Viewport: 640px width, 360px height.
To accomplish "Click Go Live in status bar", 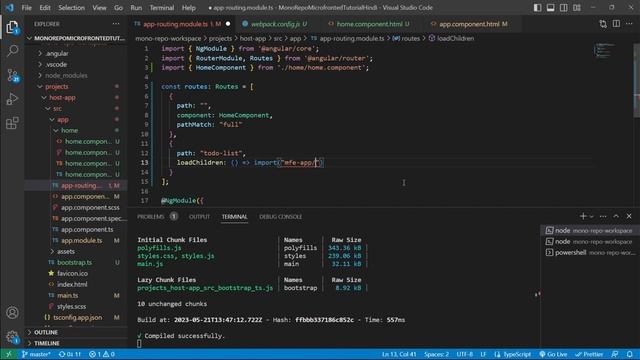I will (553, 354).
